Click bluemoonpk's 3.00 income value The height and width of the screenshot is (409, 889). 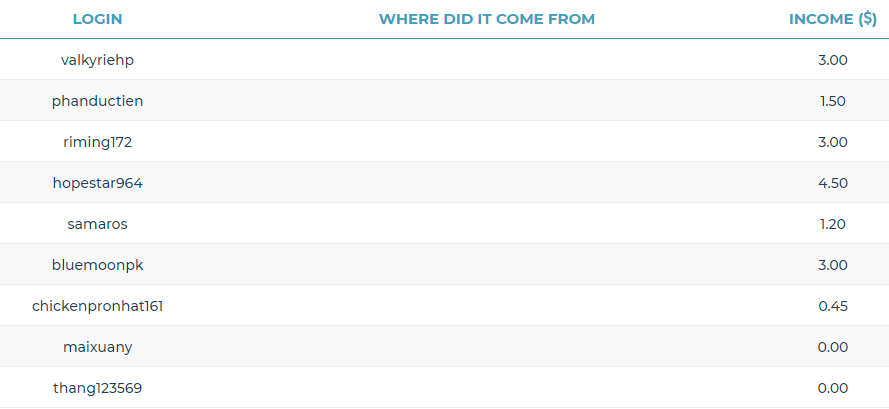click(832, 265)
